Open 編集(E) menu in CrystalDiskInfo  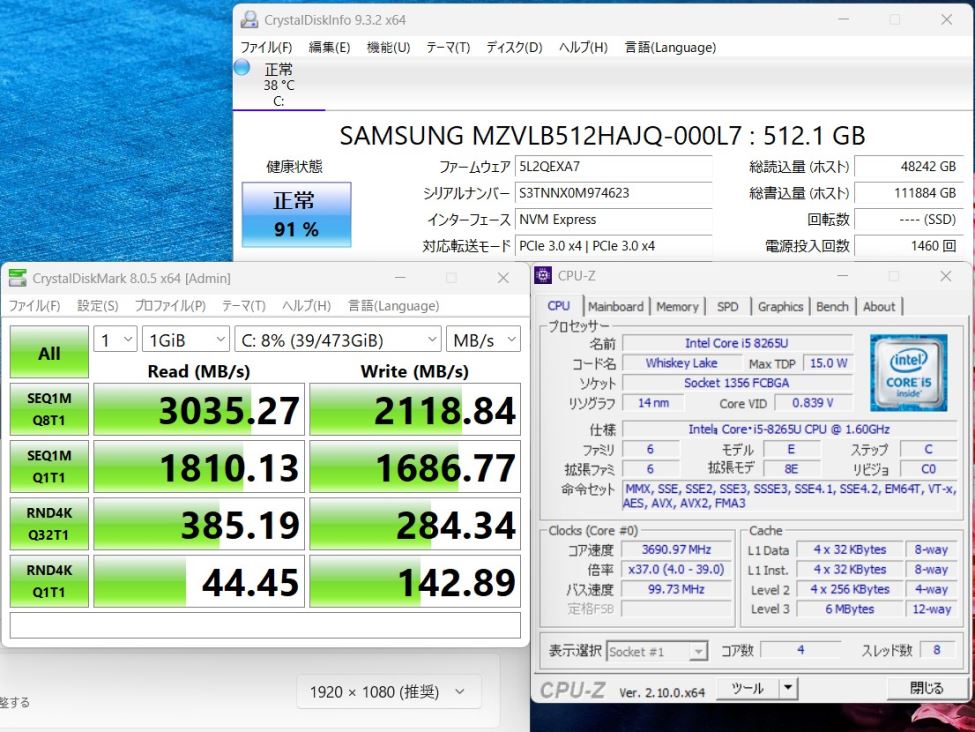point(330,47)
